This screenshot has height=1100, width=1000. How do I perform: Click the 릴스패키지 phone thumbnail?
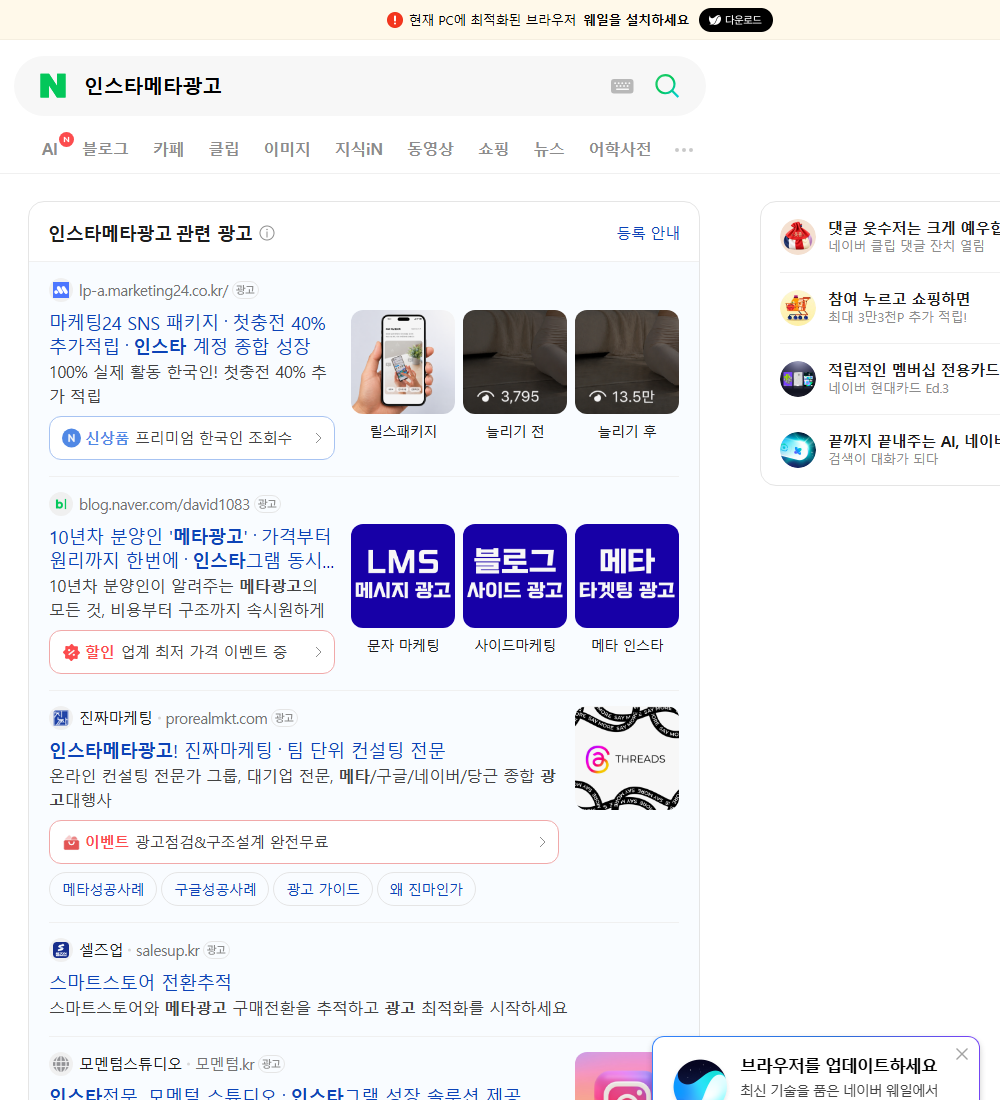[x=403, y=362]
